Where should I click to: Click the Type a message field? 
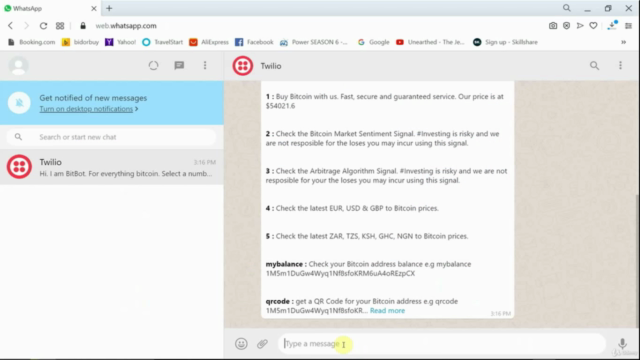point(442,344)
